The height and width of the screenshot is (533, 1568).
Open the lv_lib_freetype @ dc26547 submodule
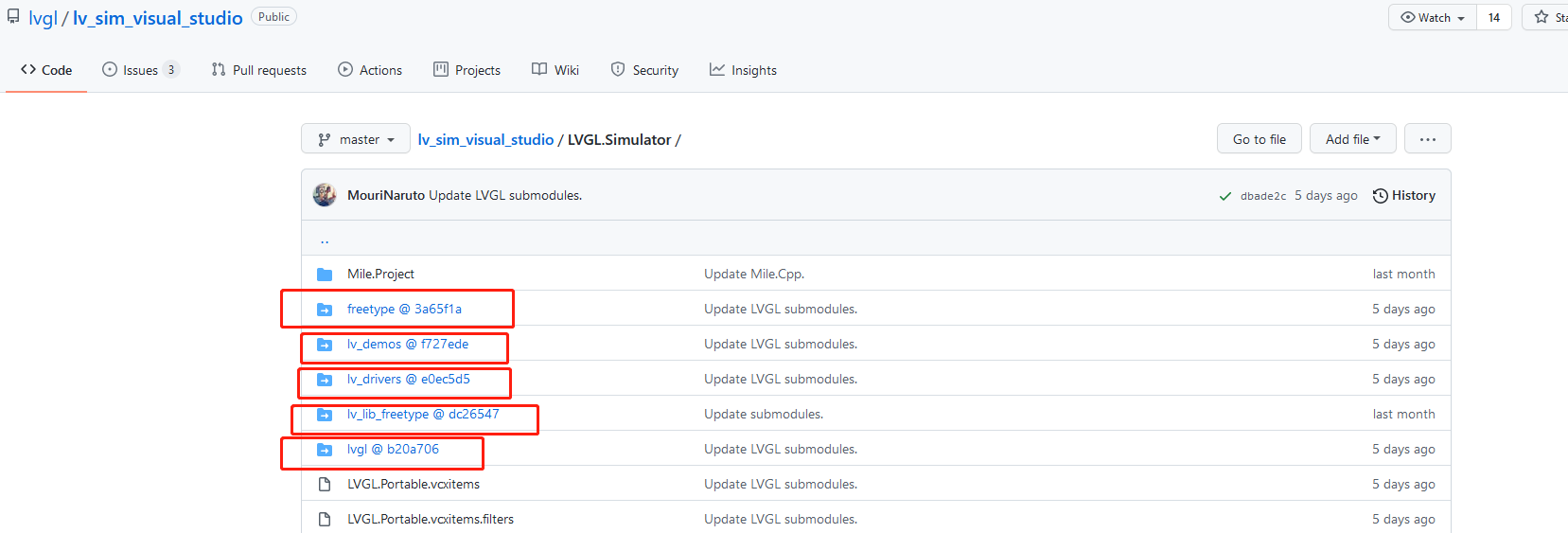click(423, 414)
